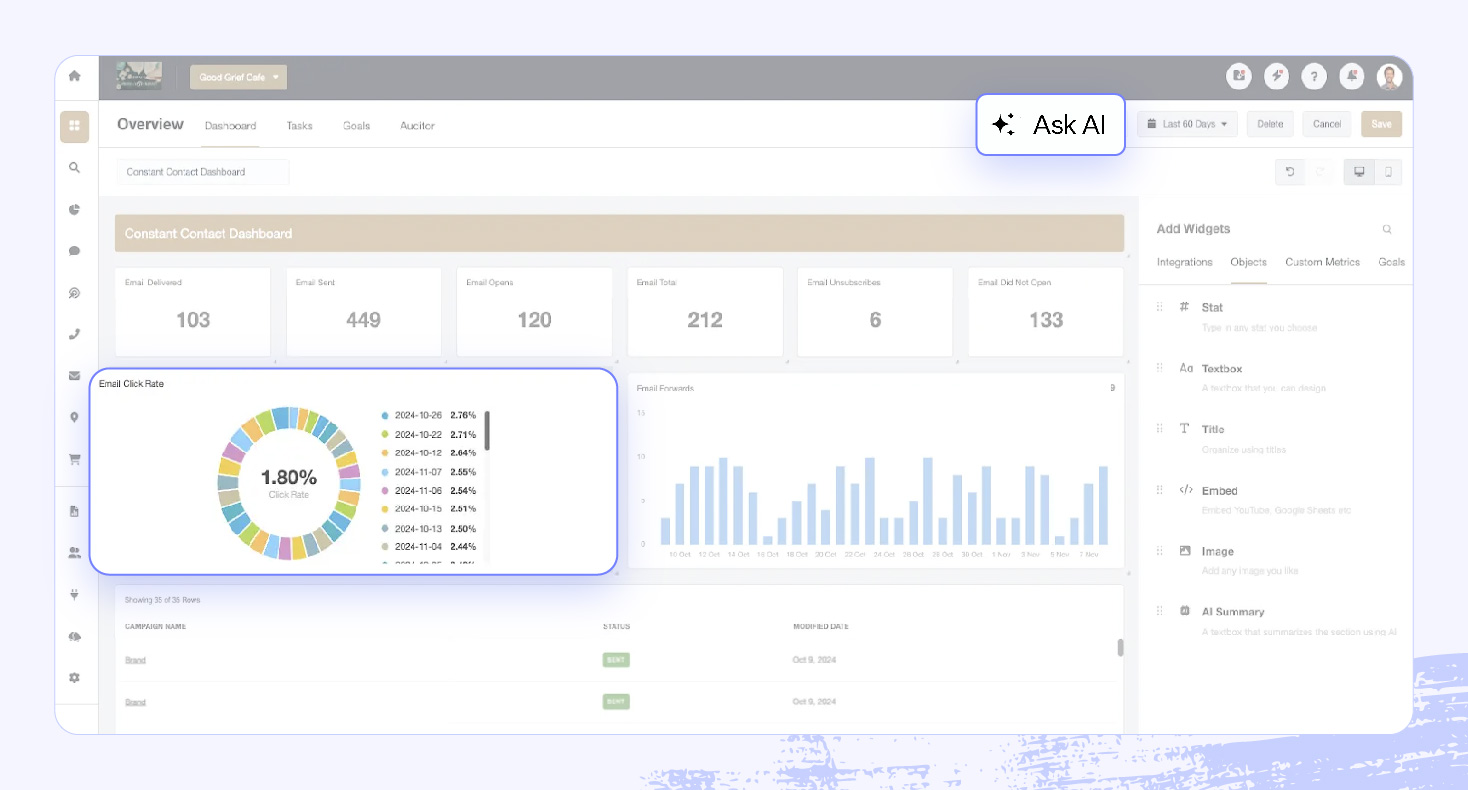The image size is (1468, 790).
Task: Toggle the 2024-10-26 legend entry
Action: 417,415
